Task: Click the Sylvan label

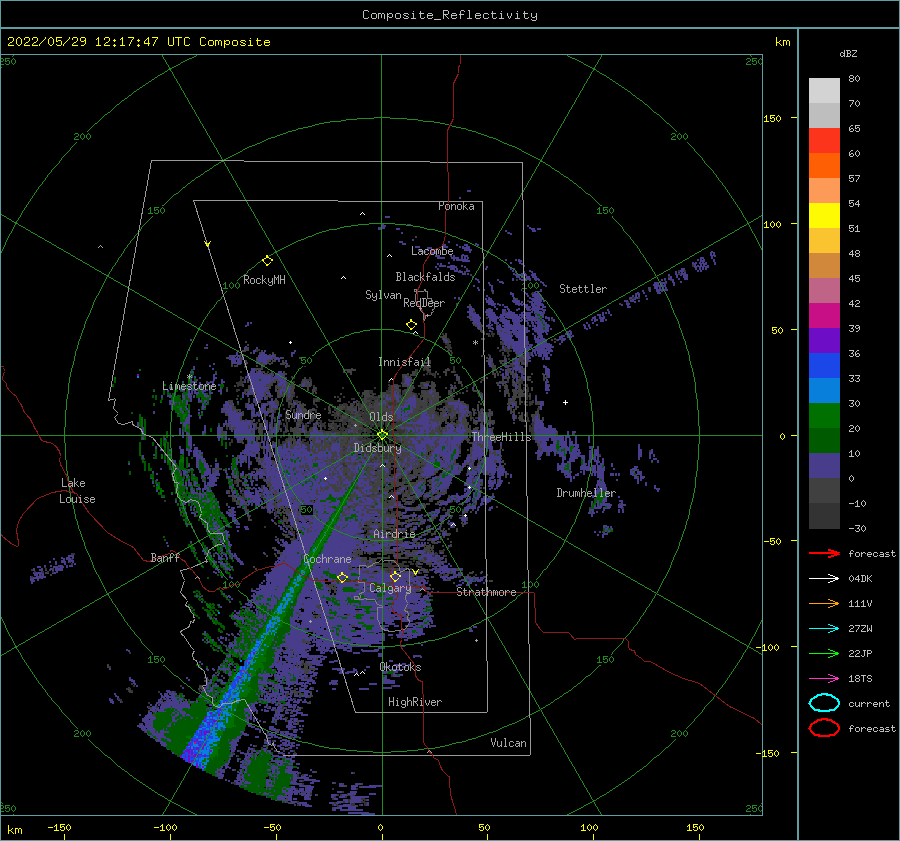Action: pyautogui.click(x=383, y=295)
